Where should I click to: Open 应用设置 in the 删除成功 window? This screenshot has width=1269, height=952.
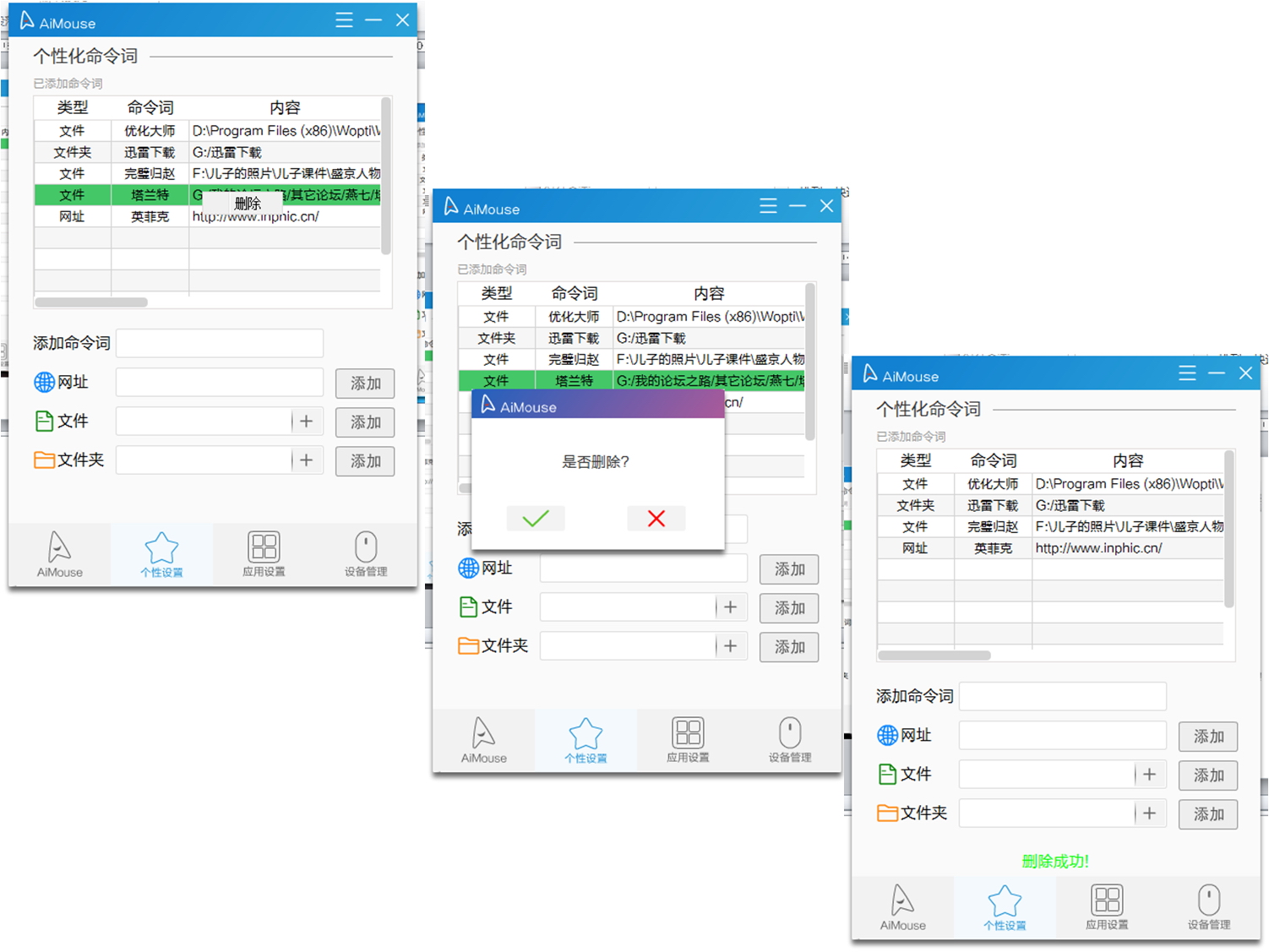tap(1106, 907)
